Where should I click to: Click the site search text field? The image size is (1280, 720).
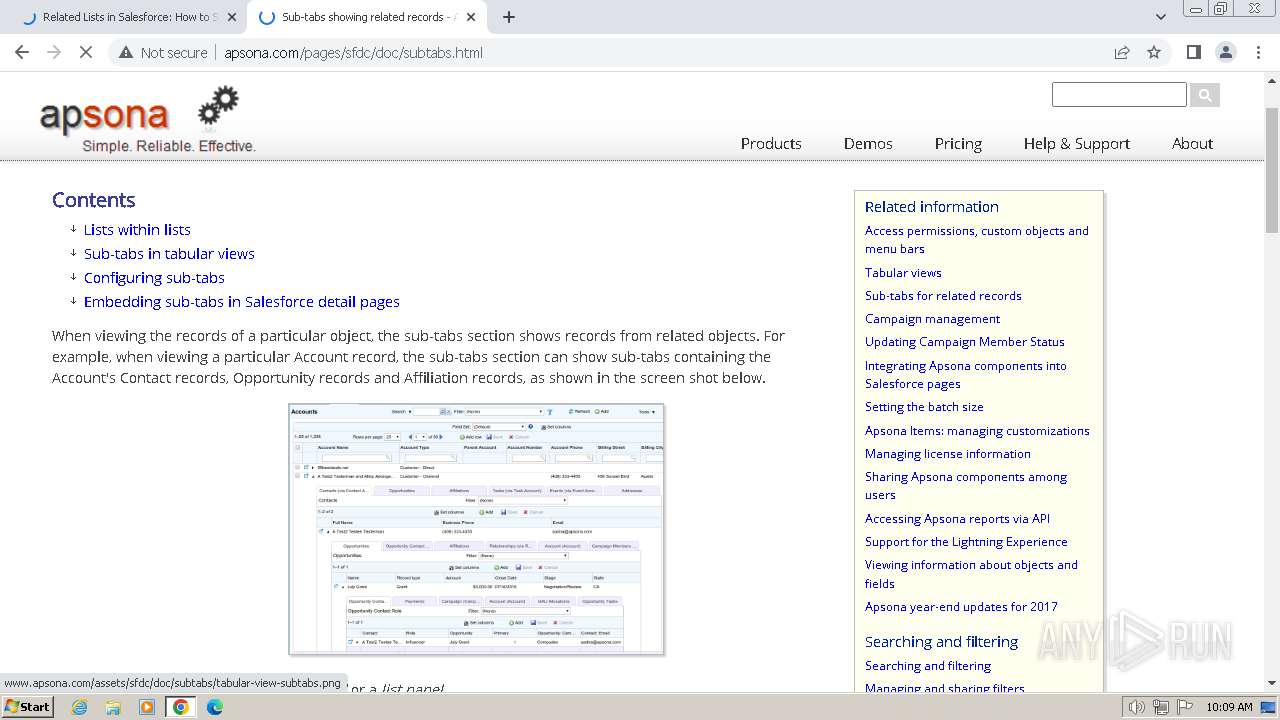(1119, 95)
